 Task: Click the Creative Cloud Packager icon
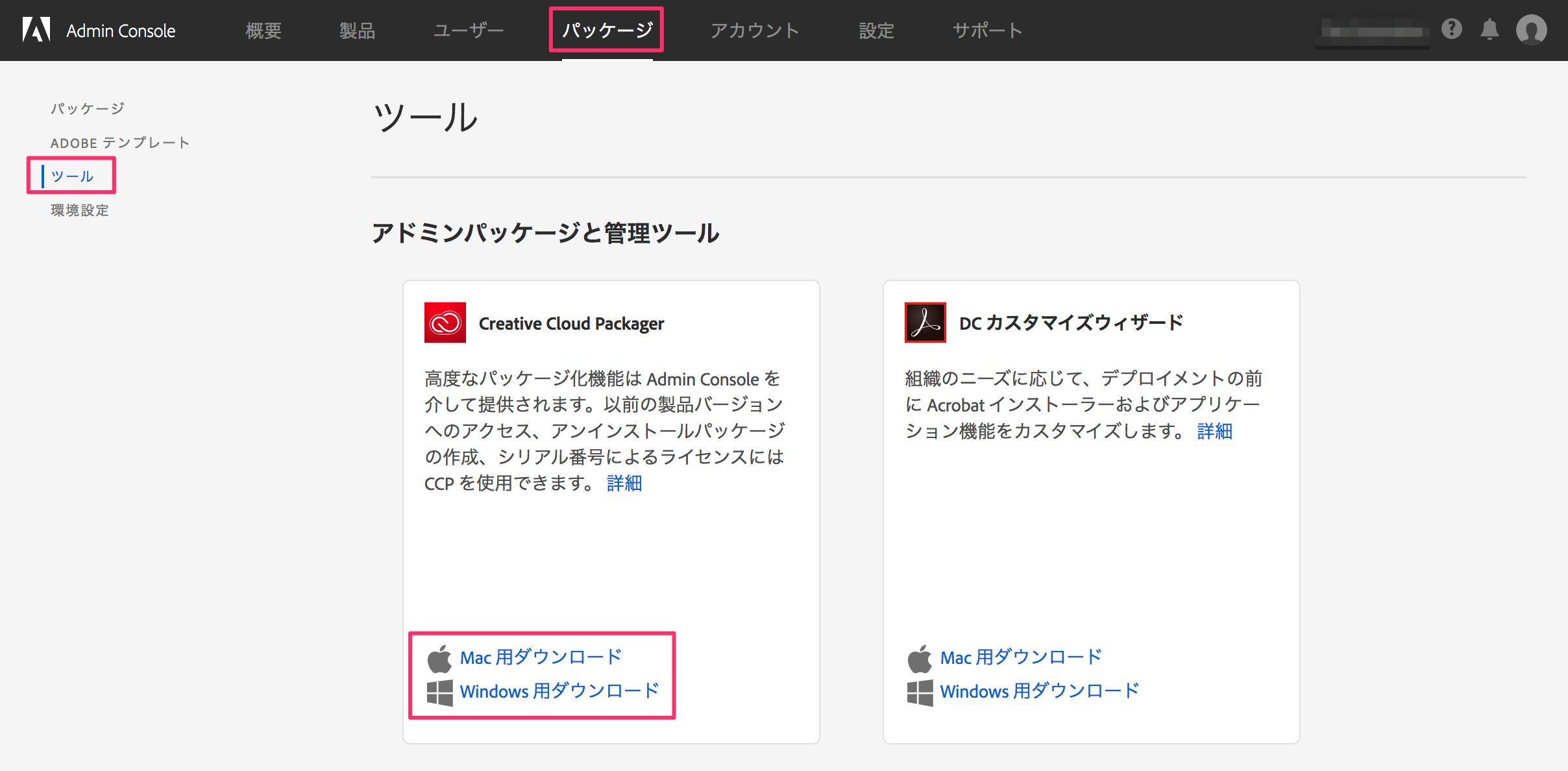pyautogui.click(x=445, y=323)
